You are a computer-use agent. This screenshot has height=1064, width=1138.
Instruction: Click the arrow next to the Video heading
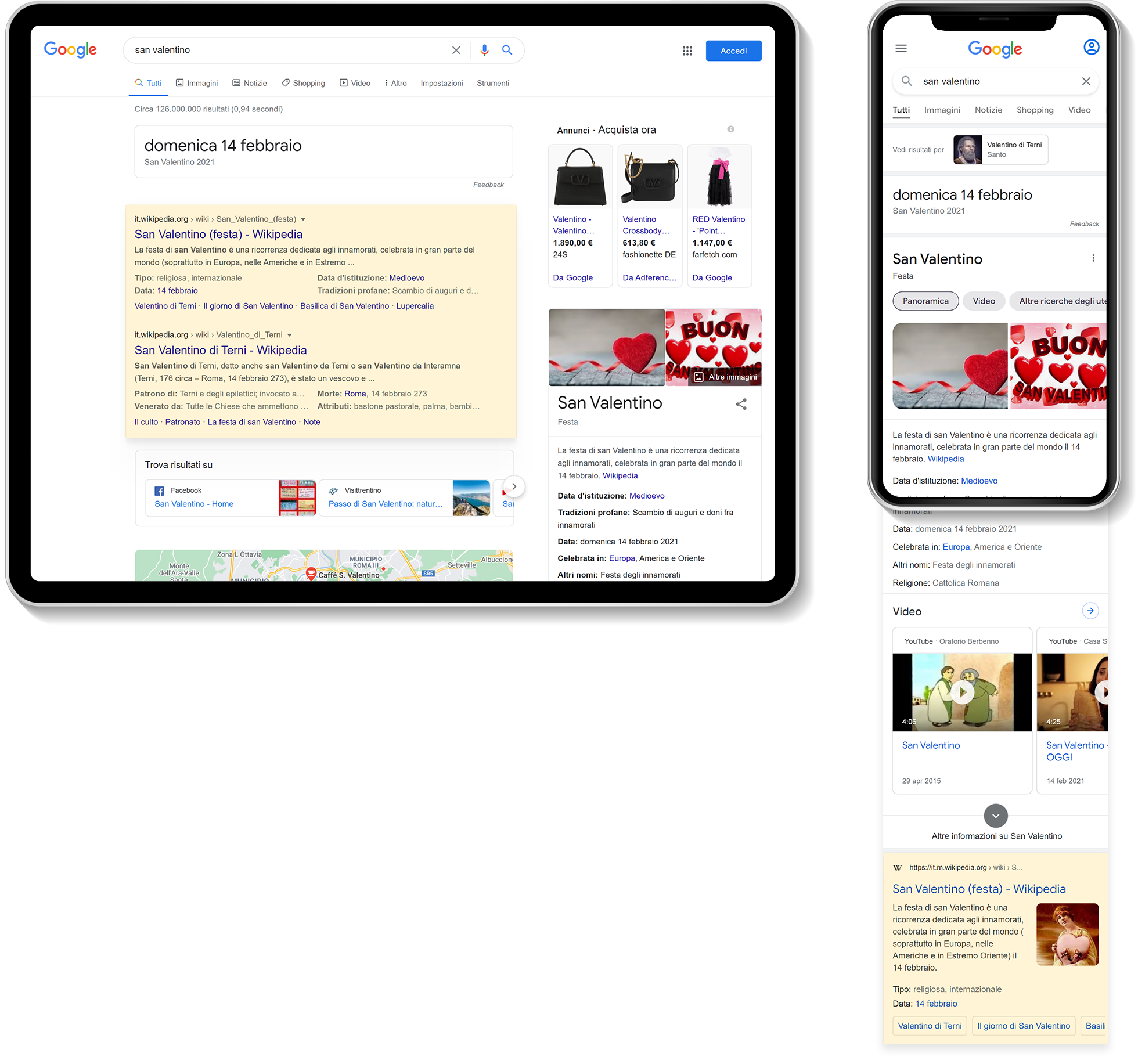[x=1090, y=611]
